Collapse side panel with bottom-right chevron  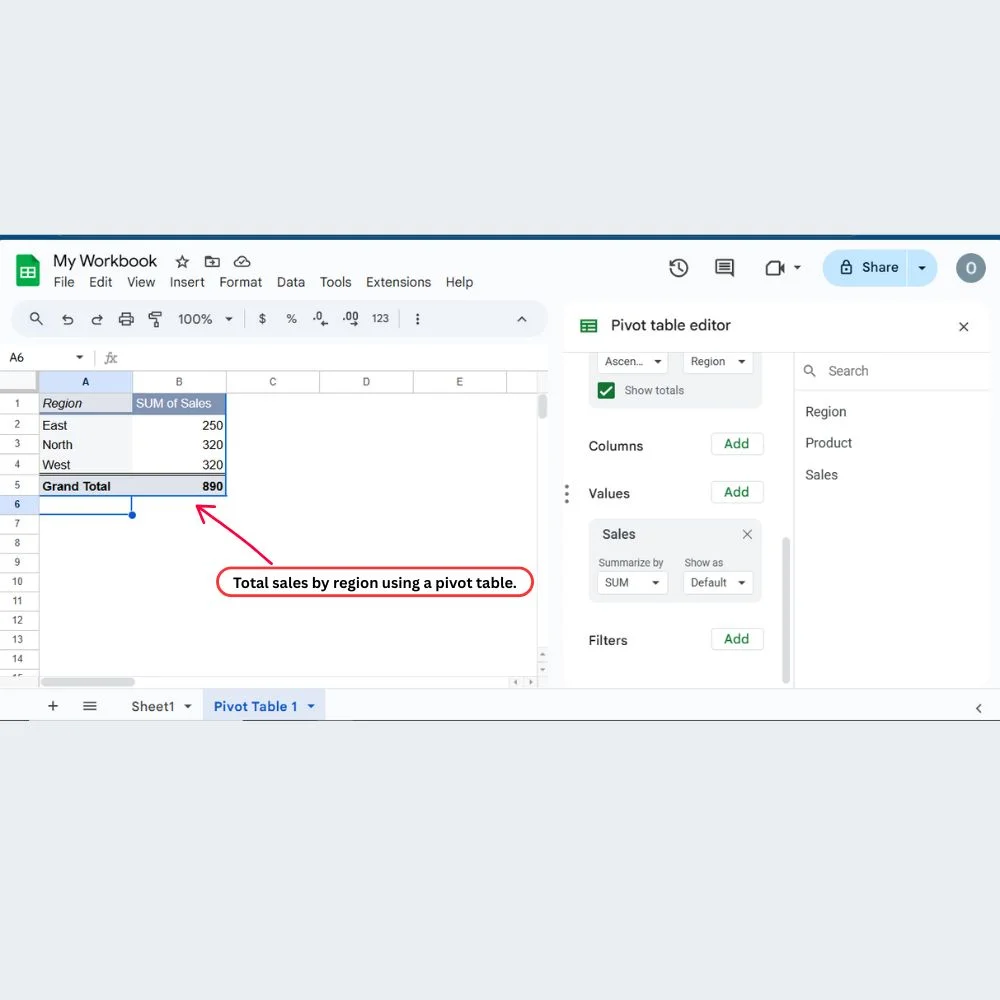pos(978,709)
